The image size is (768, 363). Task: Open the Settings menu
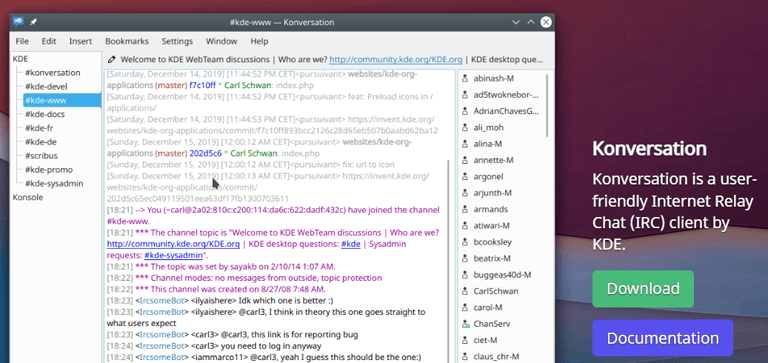click(x=177, y=41)
